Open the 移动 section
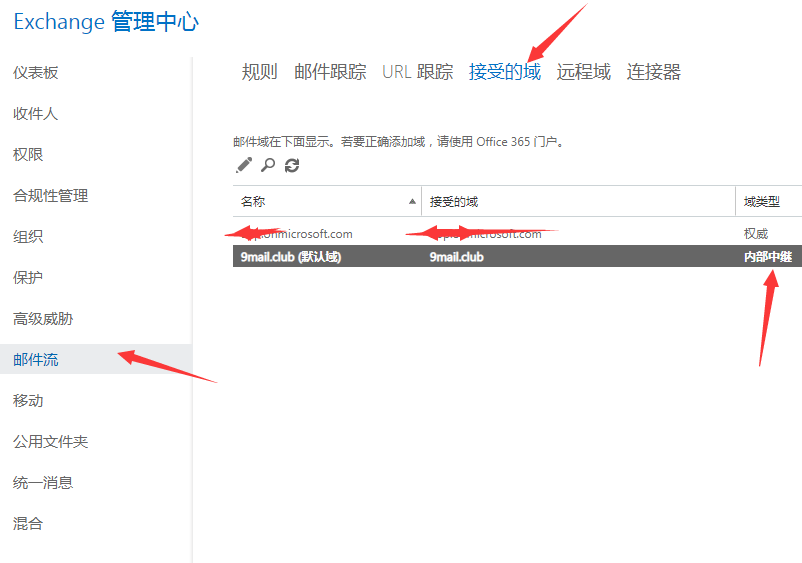The width and height of the screenshot is (802, 563). 28,400
